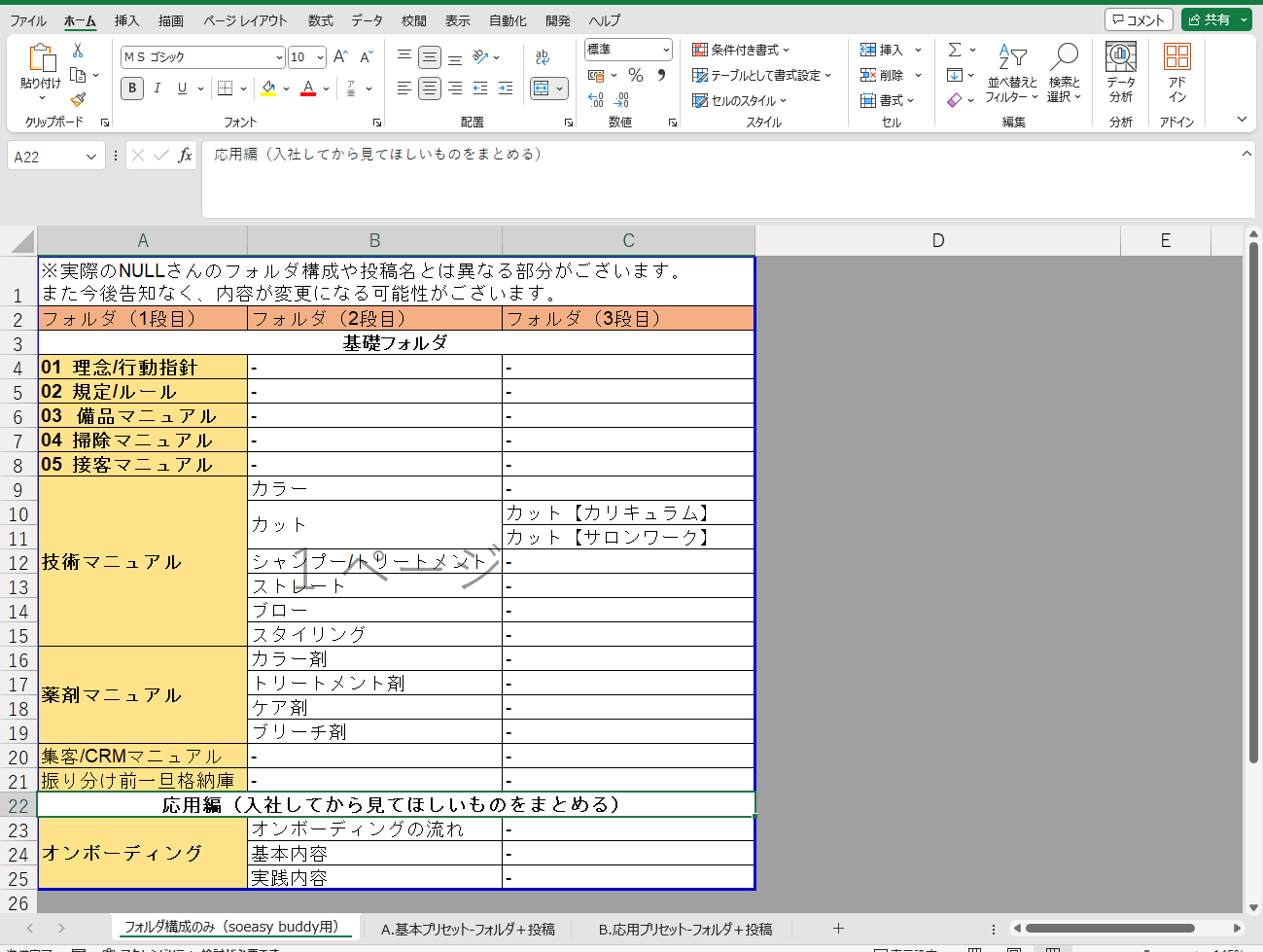Image resolution: width=1263 pixels, height=952 pixels.
Task: Toggle Bold formatting
Action: click(x=132, y=88)
